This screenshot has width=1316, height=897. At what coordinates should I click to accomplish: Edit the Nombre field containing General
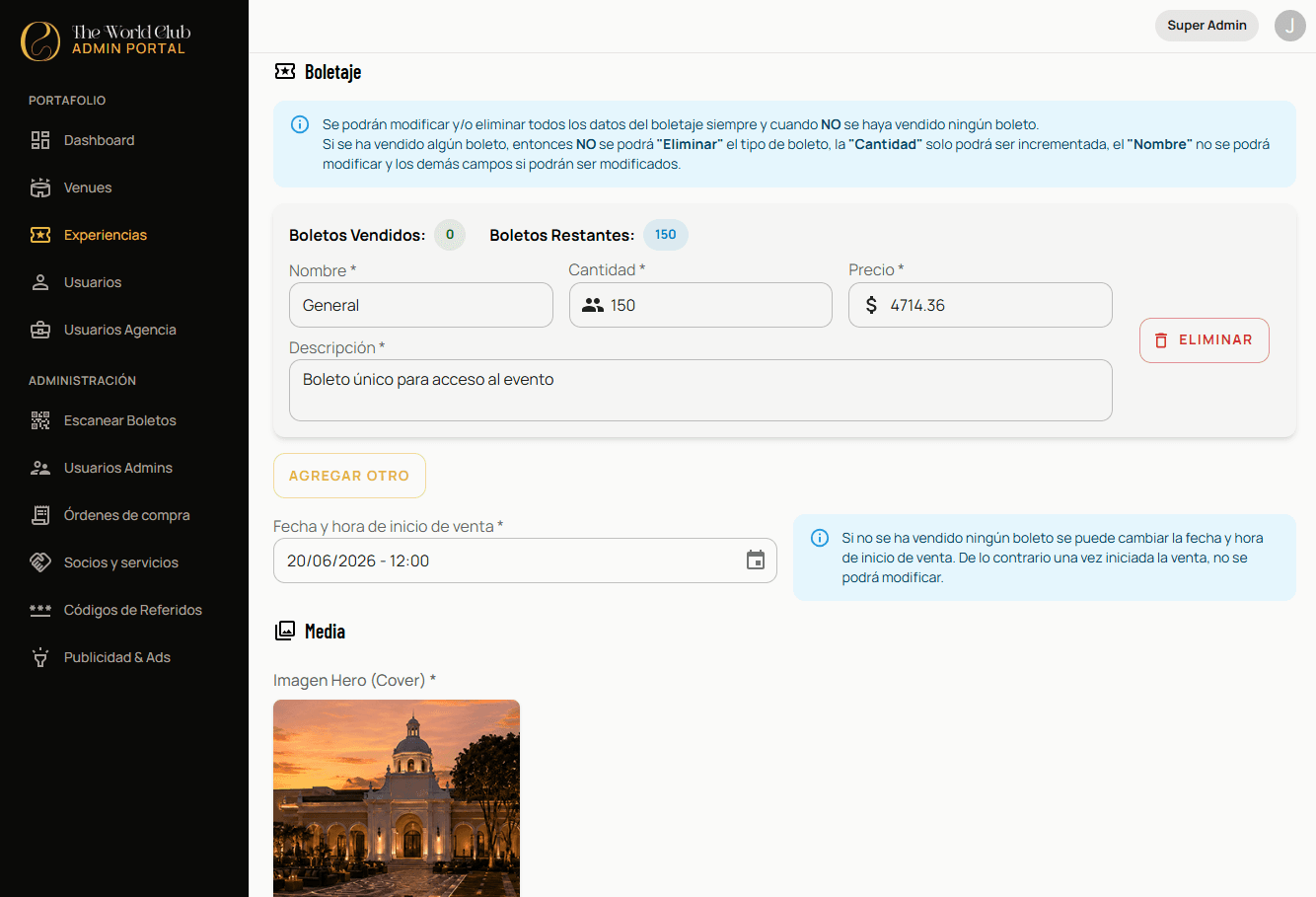(421, 305)
